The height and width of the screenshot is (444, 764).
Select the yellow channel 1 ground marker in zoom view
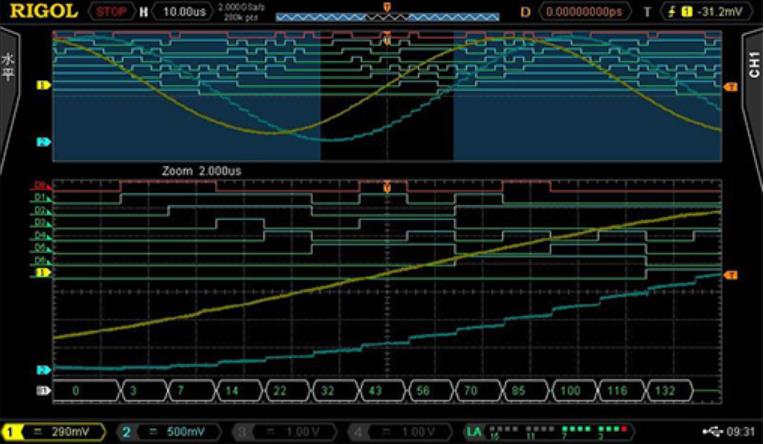pos(43,272)
